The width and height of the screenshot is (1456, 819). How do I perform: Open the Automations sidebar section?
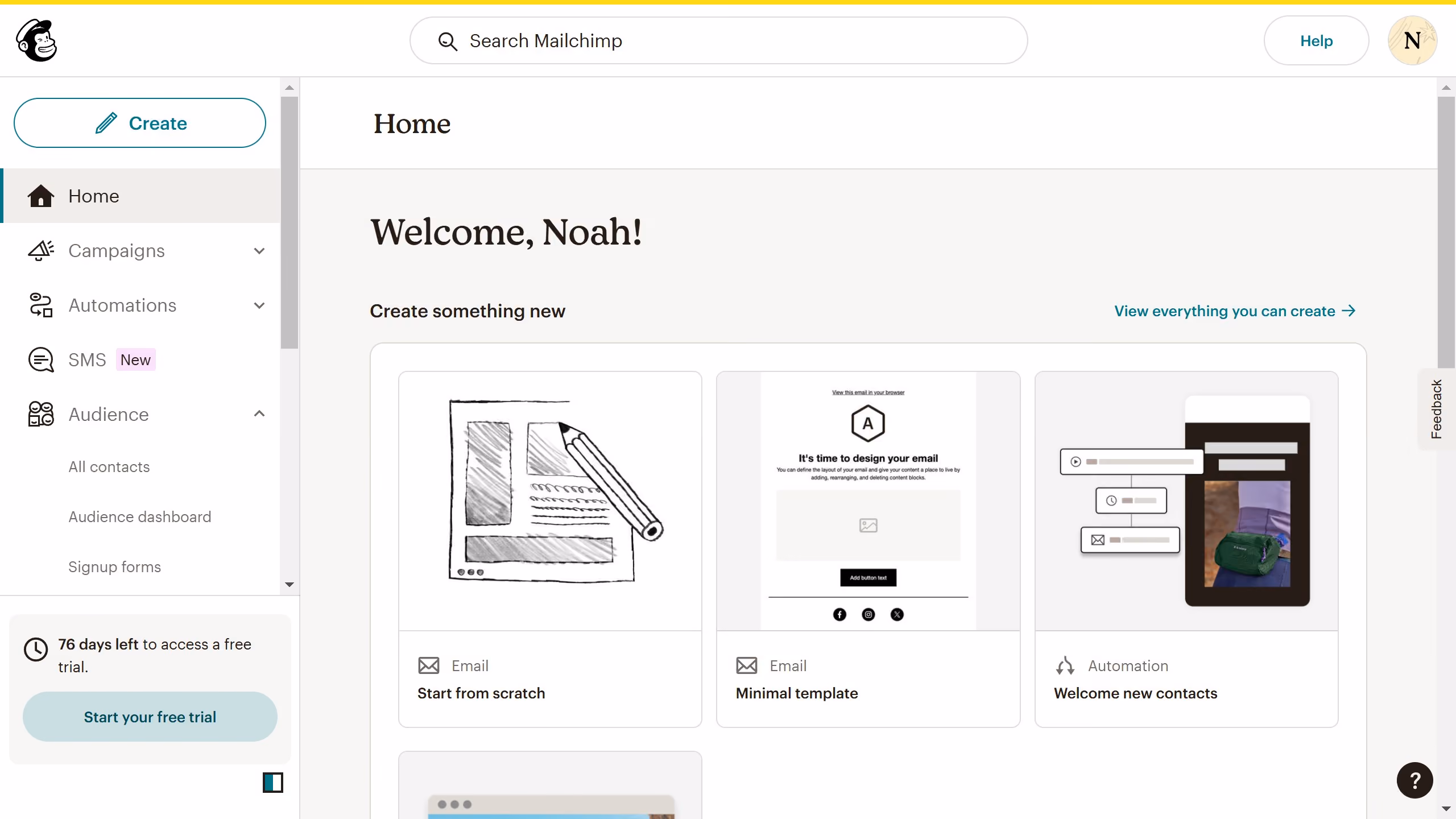(x=141, y=305)
